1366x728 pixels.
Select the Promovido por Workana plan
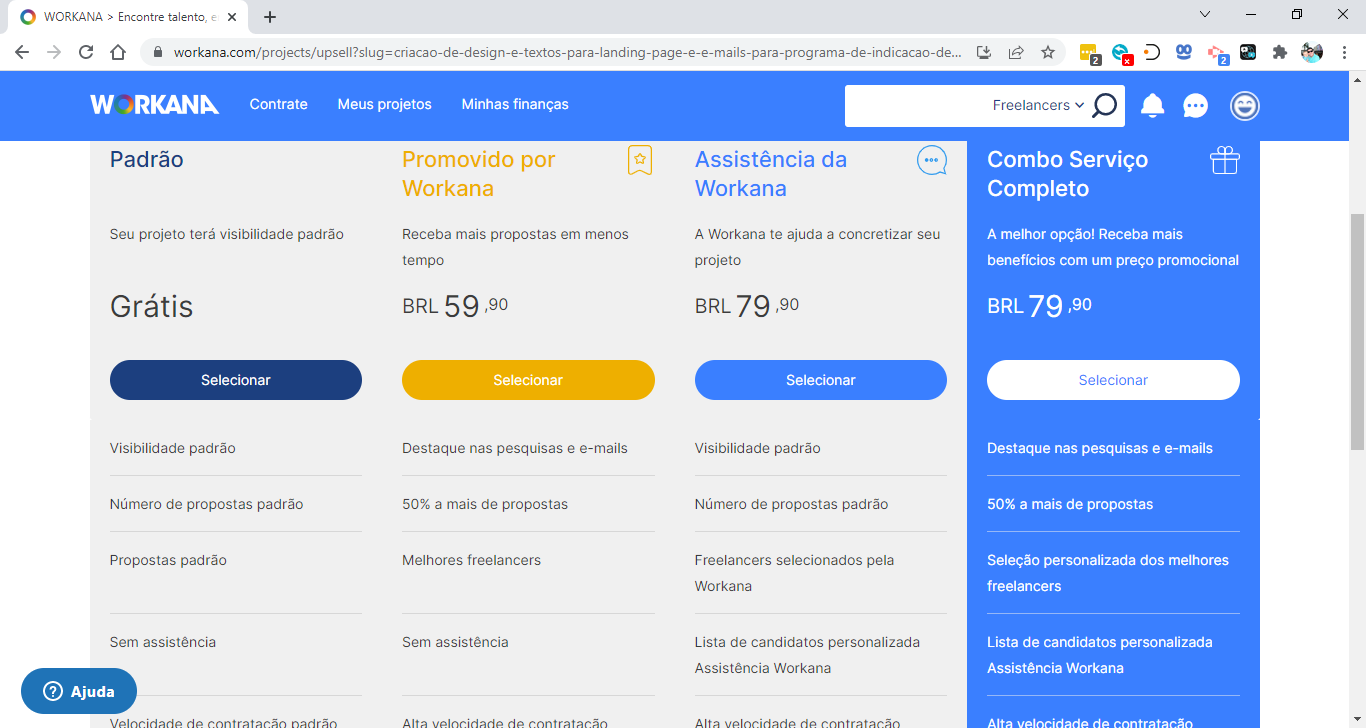[x=528, y=380]
